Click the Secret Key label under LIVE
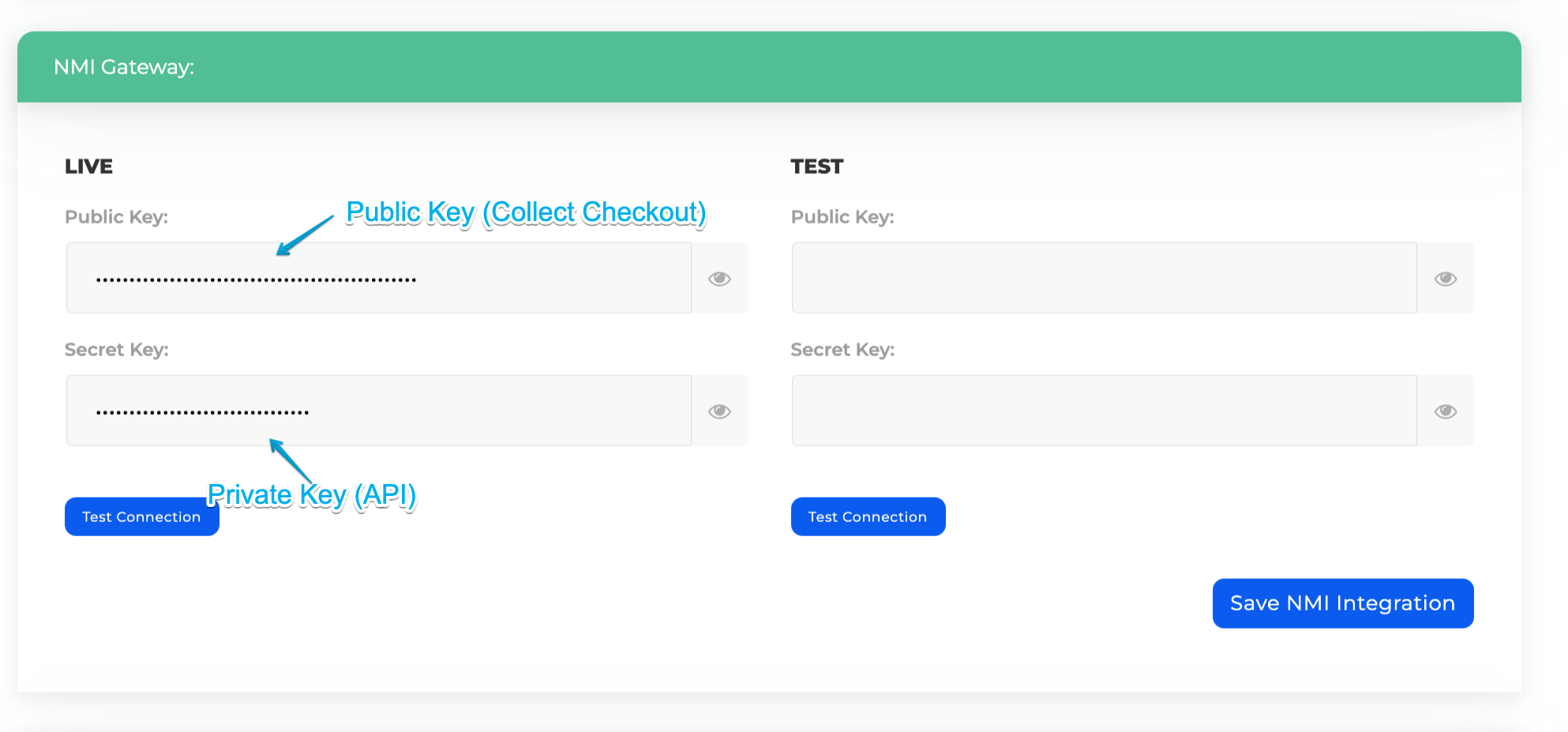This screenshot has width=1568, height=732. point(116,350)
